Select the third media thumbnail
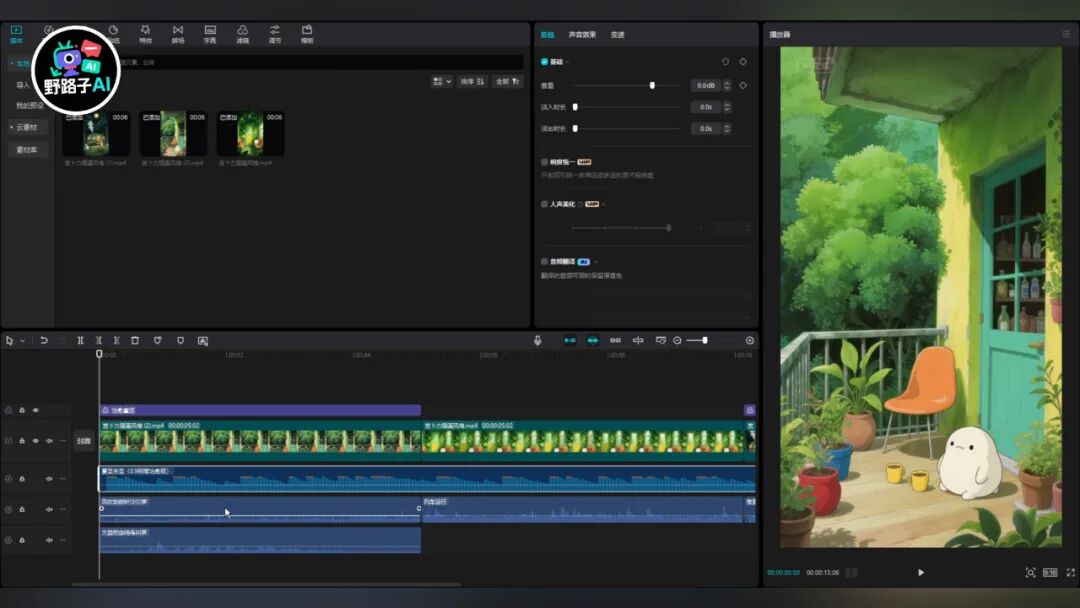Viewport: 1080px width, 608px height. [251, 134]
